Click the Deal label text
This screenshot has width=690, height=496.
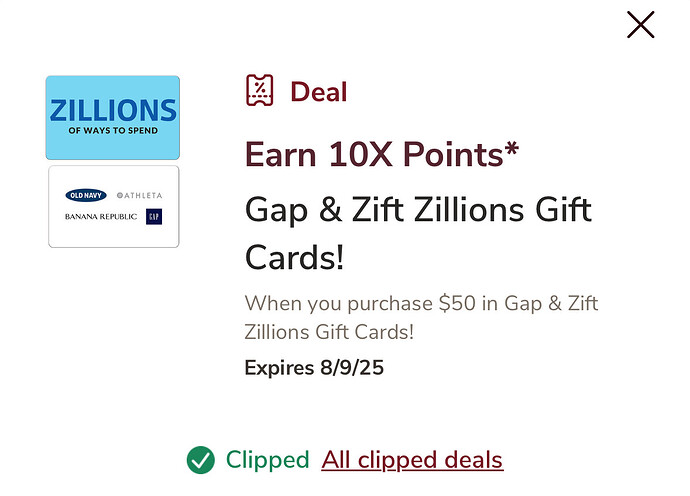pos(319,92)
